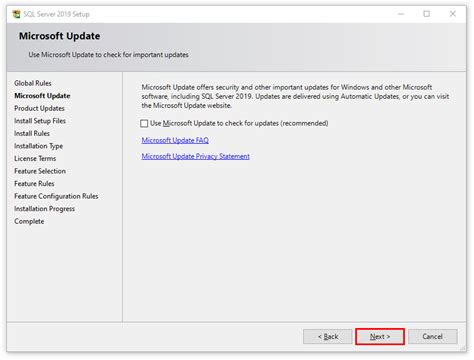Click the 'Use Microsoft Update to check for important updates' subtitle
This screenshot has height=360, width=474.
(x=108, y=55)
